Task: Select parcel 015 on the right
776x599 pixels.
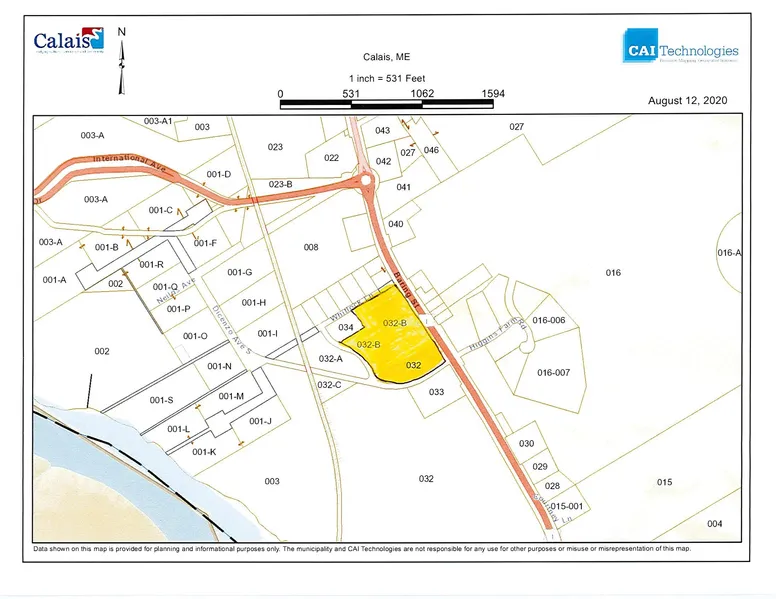Action: pos(664,483)
